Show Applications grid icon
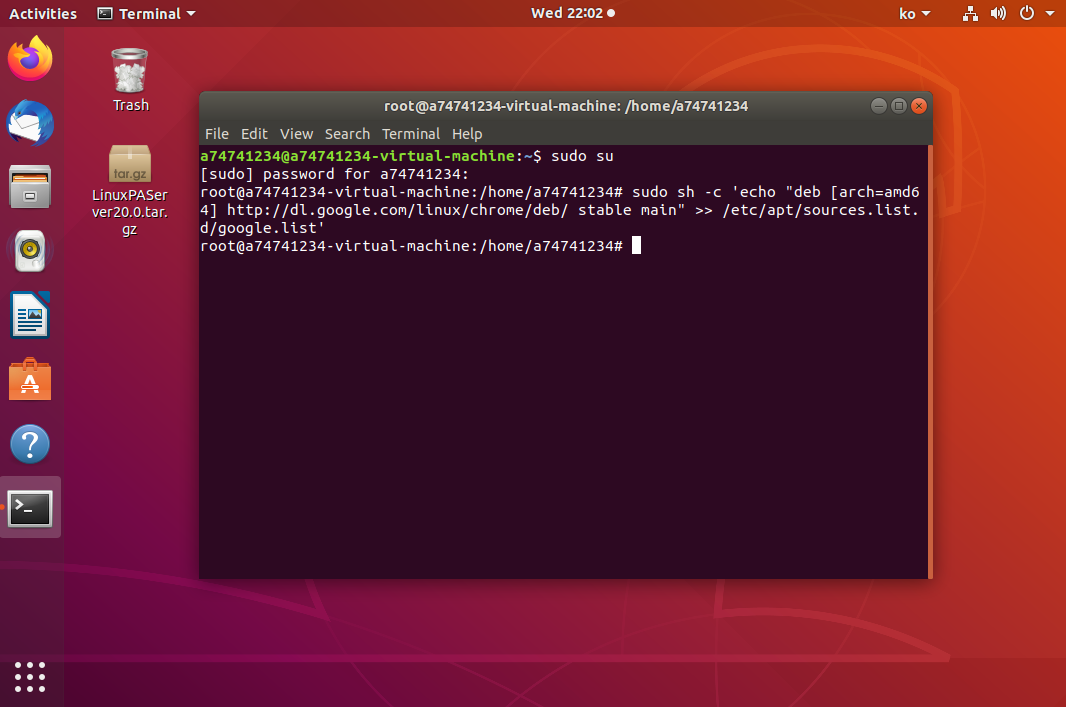1066x707 pixels. click(x=30, y=677)
